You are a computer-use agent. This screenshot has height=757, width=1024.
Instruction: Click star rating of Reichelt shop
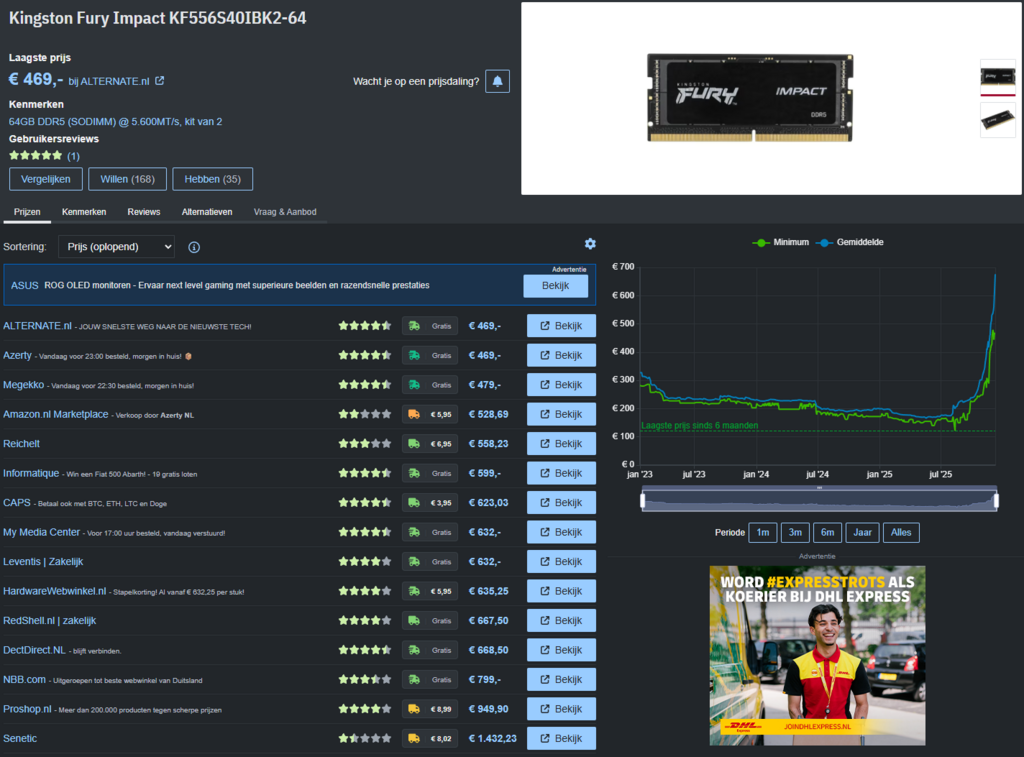click(x=364, y=443)
